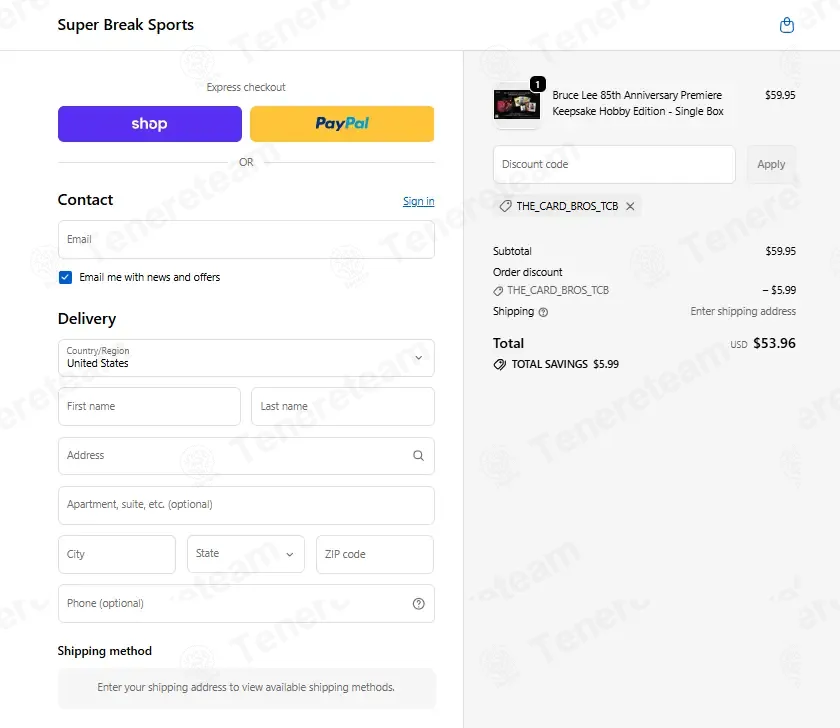Focus the Discount code field
The width and height of the screenshot is (840, 728).
pyautogui.click(x=614, y=164)
